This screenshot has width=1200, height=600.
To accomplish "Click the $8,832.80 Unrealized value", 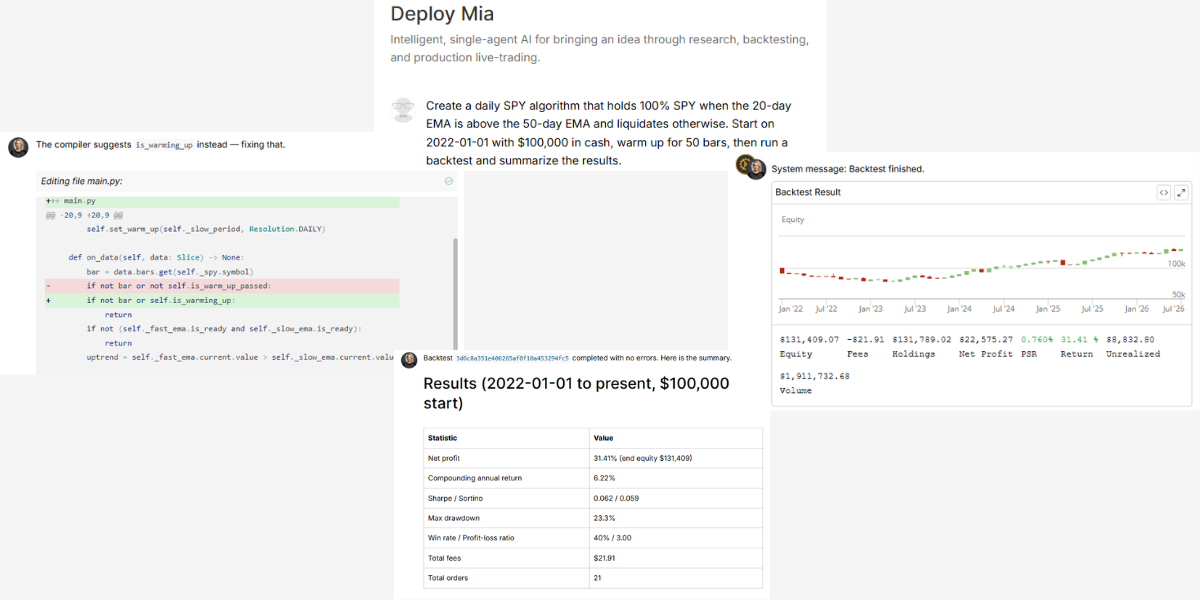I will 1130,340.
